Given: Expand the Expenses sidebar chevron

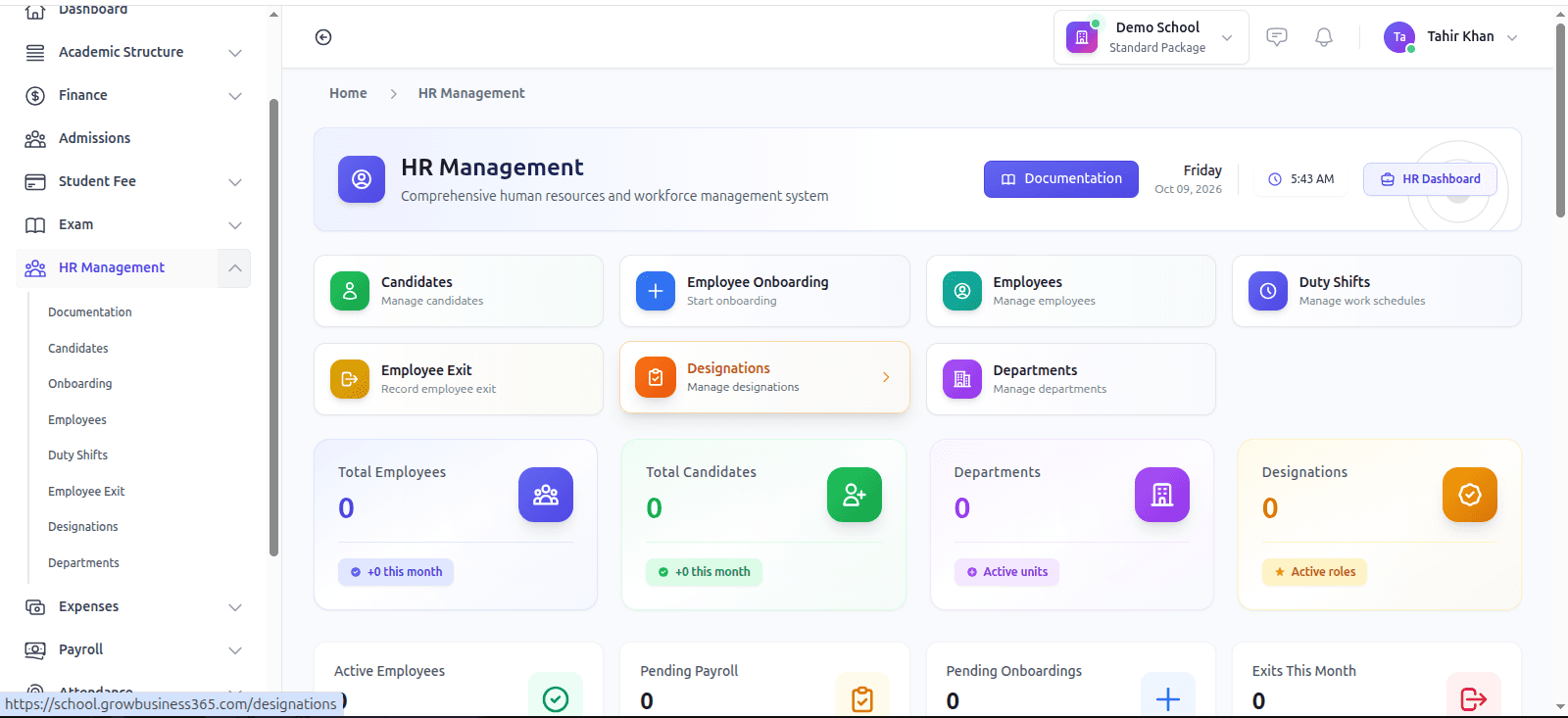Looking at the screenshot, I should (235, 607).
